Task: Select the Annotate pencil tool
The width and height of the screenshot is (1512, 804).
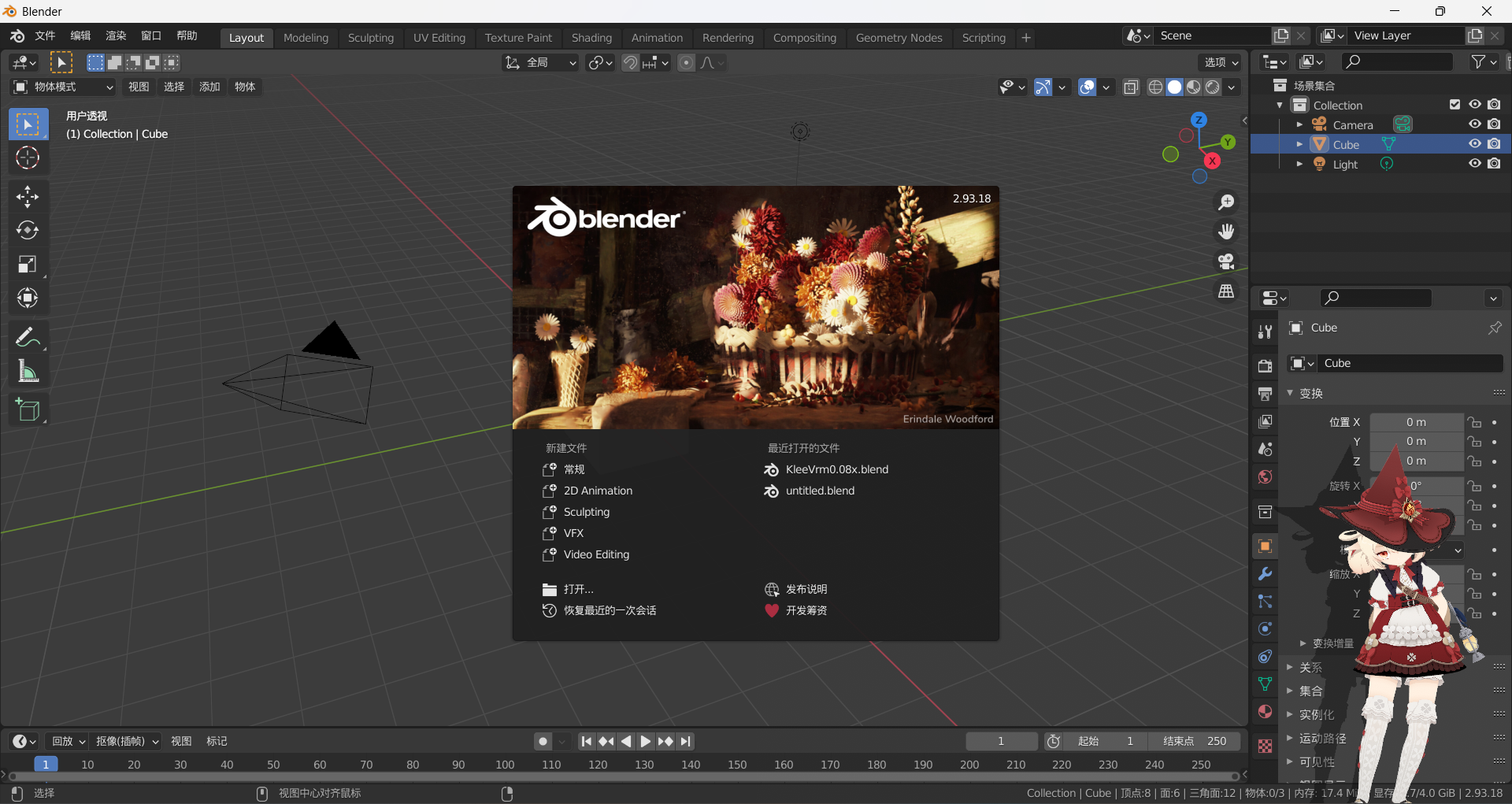Action: (28, 337)
